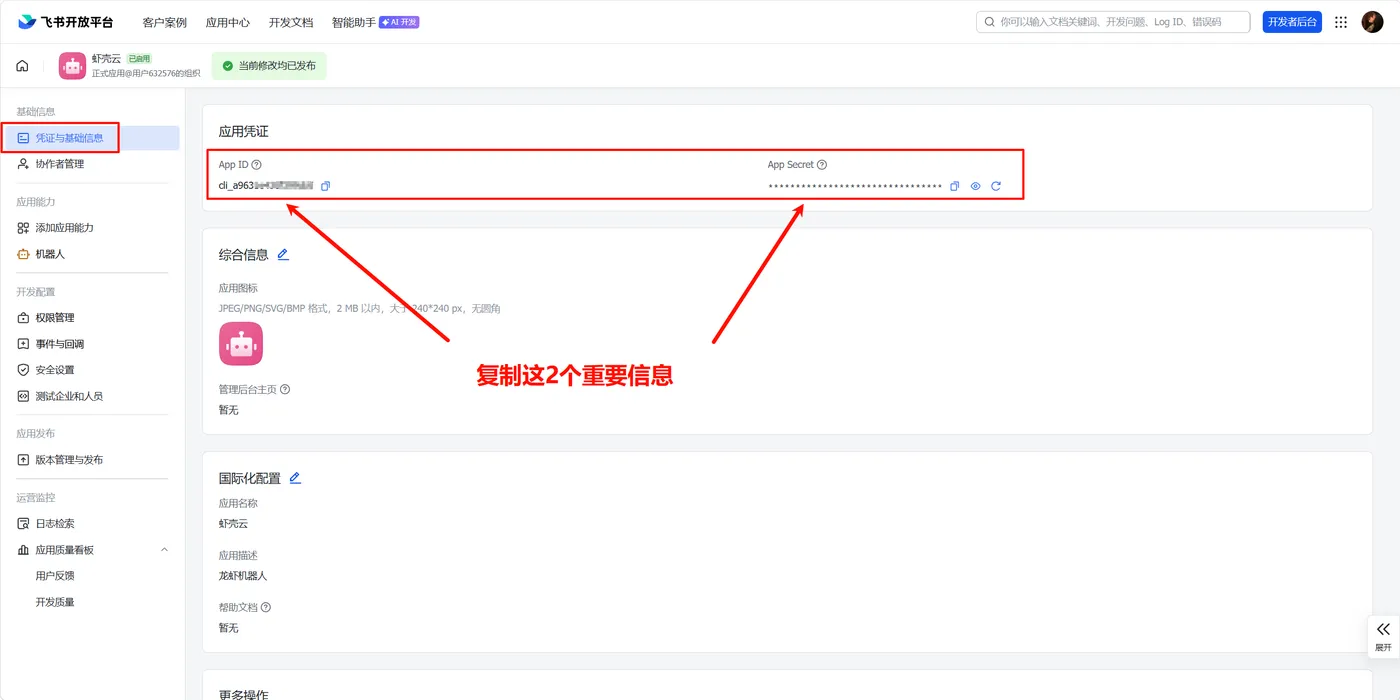This screenshot has height=700, width=1400.
Task: Expand the side panel with 展开 button
Action: coord(1383,637)
